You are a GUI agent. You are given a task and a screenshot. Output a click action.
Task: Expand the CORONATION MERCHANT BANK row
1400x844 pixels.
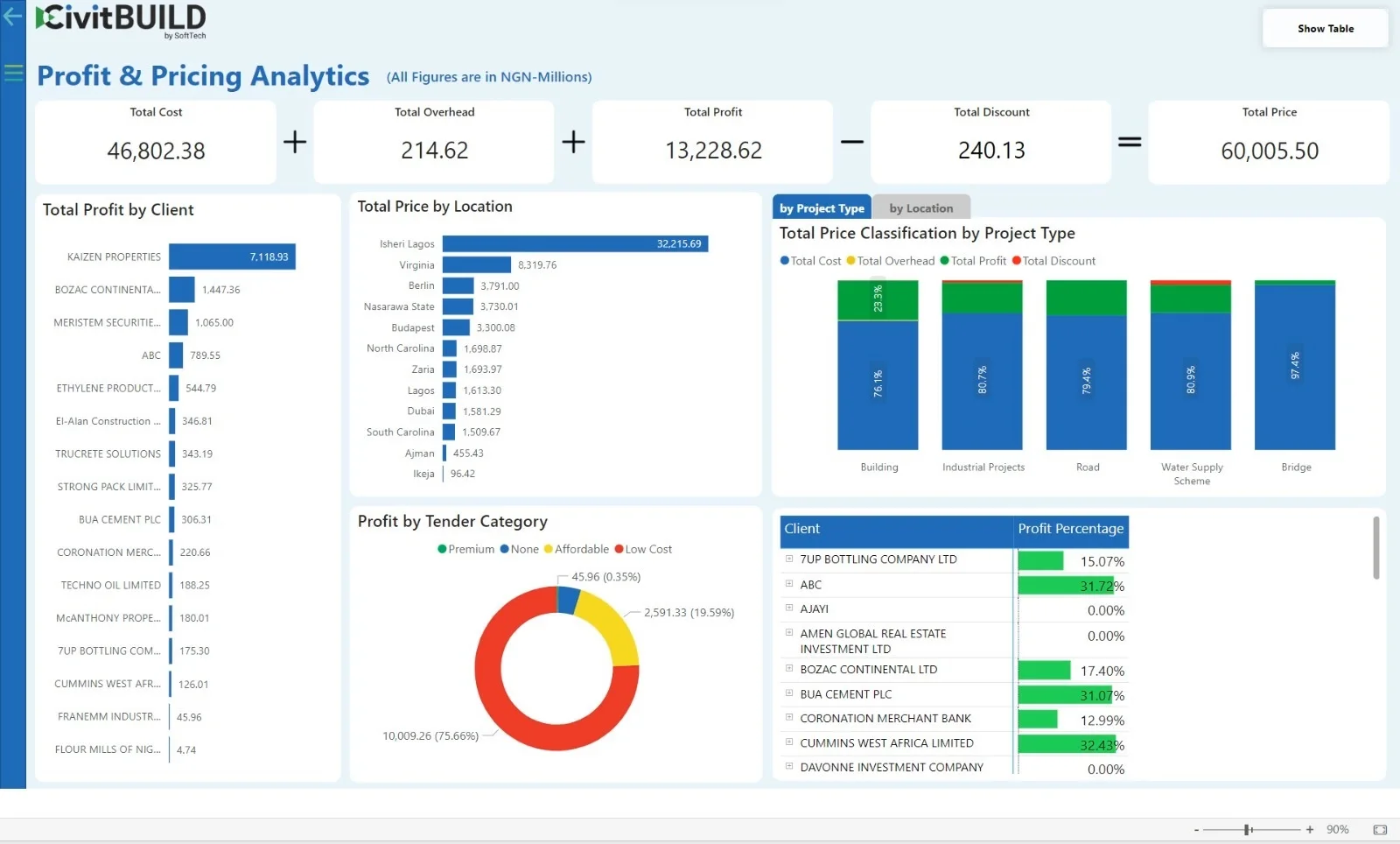pyautogui.click(x=789, y=718)
